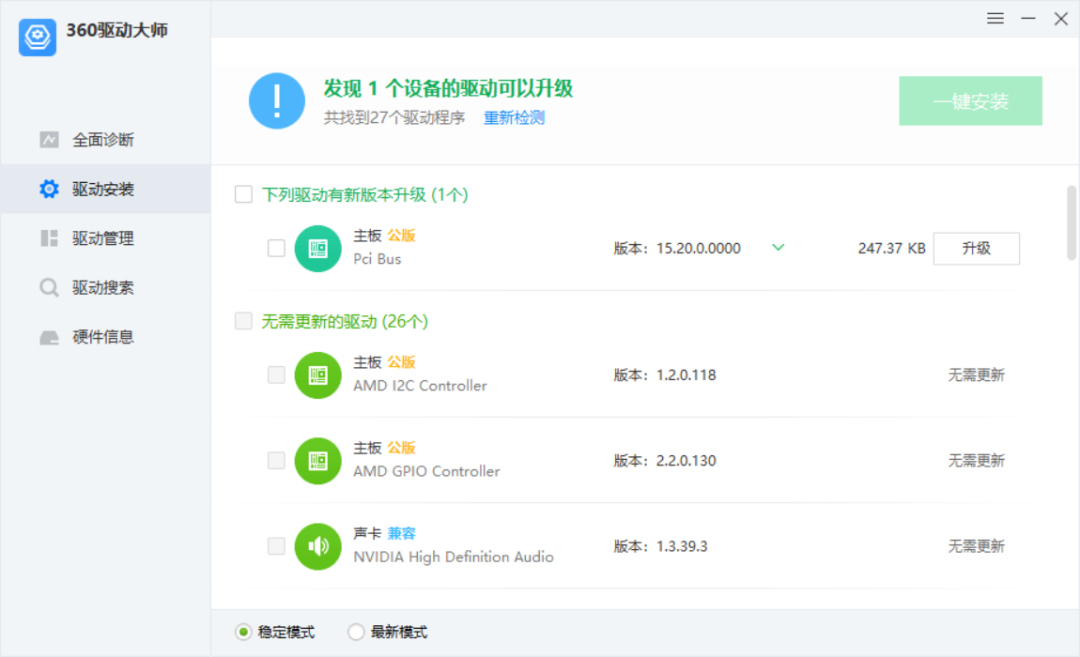This screenshot has width=1080, height=657.
Task: Click the 驱动管理 grid icon
Action: coord(49,238)
